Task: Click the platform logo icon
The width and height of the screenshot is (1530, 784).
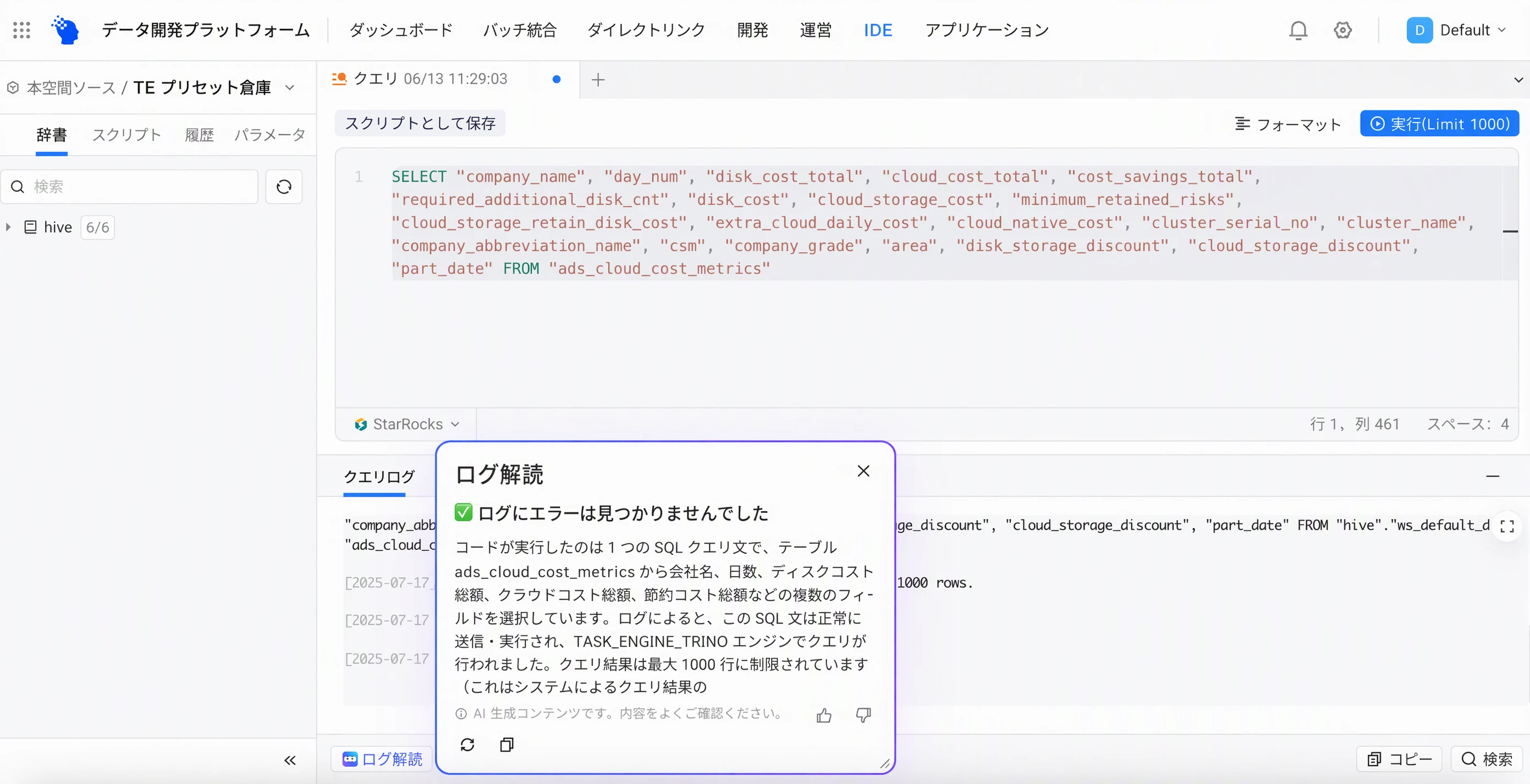Action: 65,30
